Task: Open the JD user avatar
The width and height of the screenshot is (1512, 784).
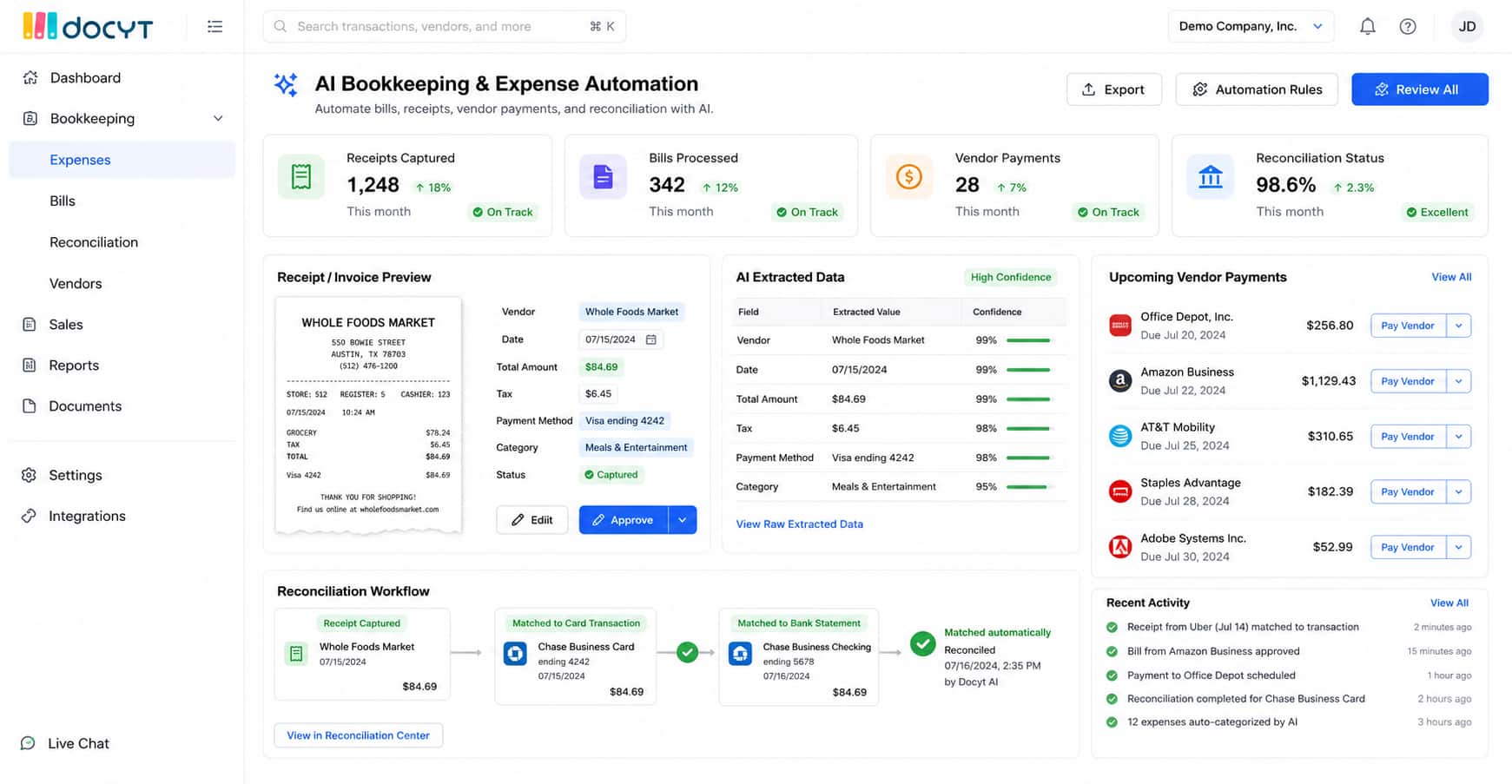Action: (x=1467, y=27)
